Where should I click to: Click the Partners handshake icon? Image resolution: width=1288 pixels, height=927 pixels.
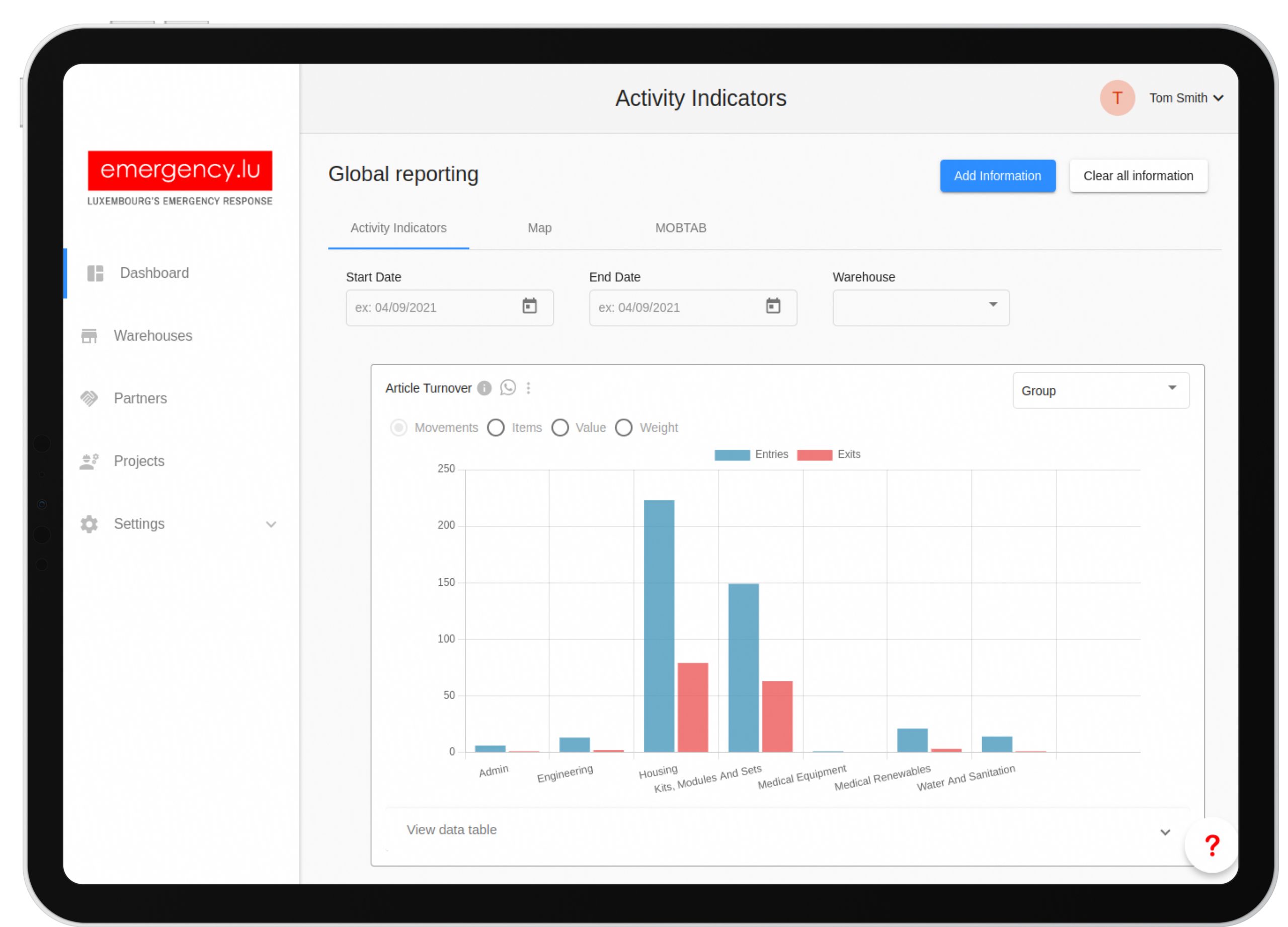coord(89,398)
